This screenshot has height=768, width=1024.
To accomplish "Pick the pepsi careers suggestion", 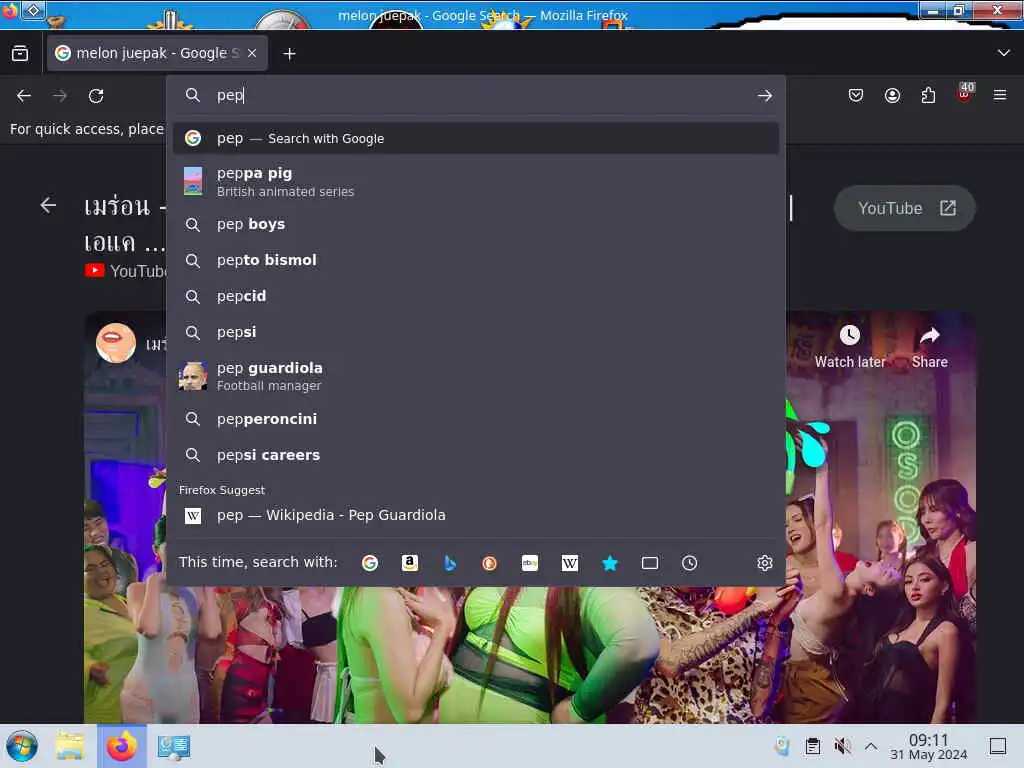I will (476, 455).
